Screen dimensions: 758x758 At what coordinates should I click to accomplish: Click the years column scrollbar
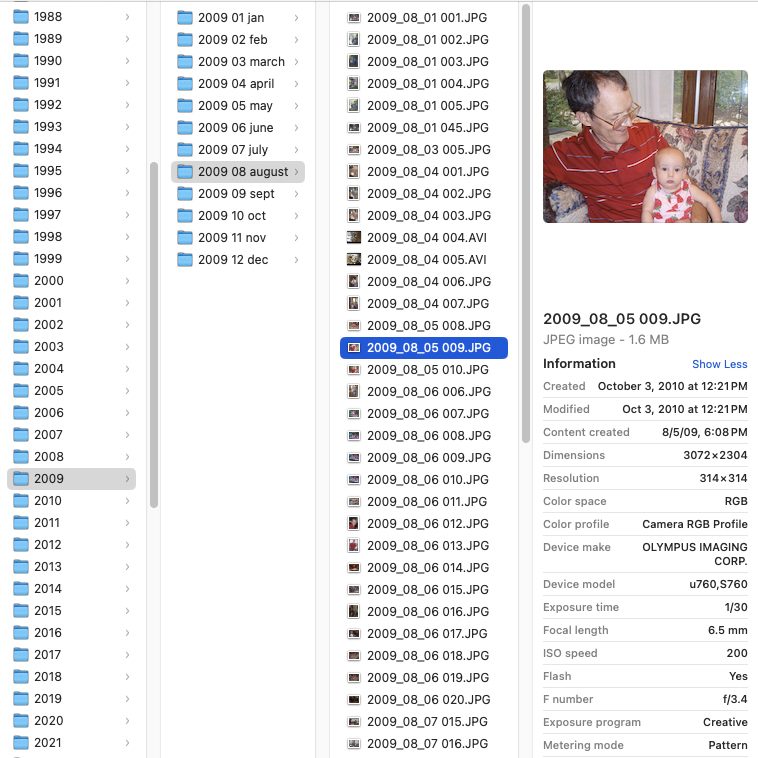pyautogui.click(x=154, y=335)
